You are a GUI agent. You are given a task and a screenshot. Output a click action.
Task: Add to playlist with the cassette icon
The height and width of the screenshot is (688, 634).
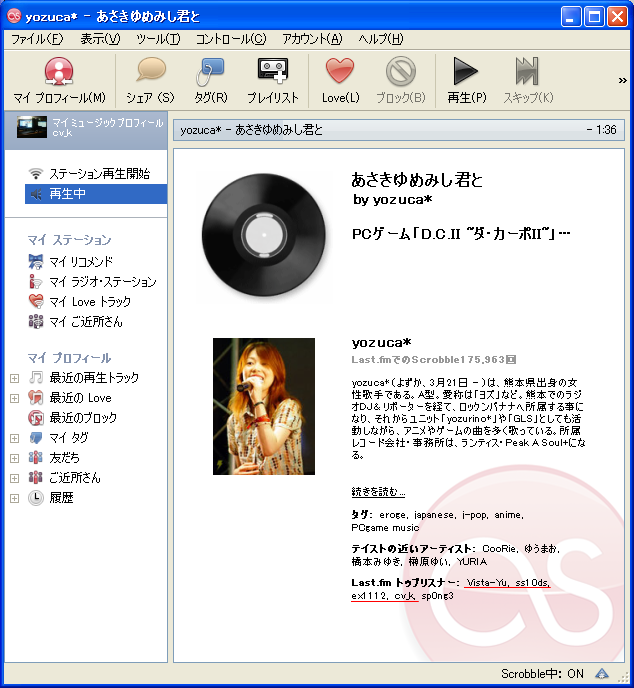(x=272, y=70)
